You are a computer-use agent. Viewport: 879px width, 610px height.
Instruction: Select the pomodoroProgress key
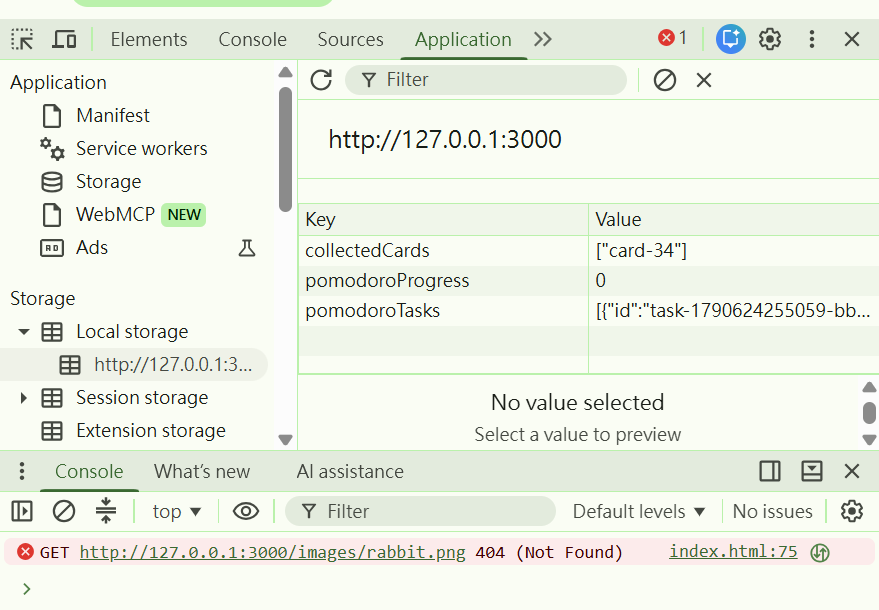[x=387, y=280]
